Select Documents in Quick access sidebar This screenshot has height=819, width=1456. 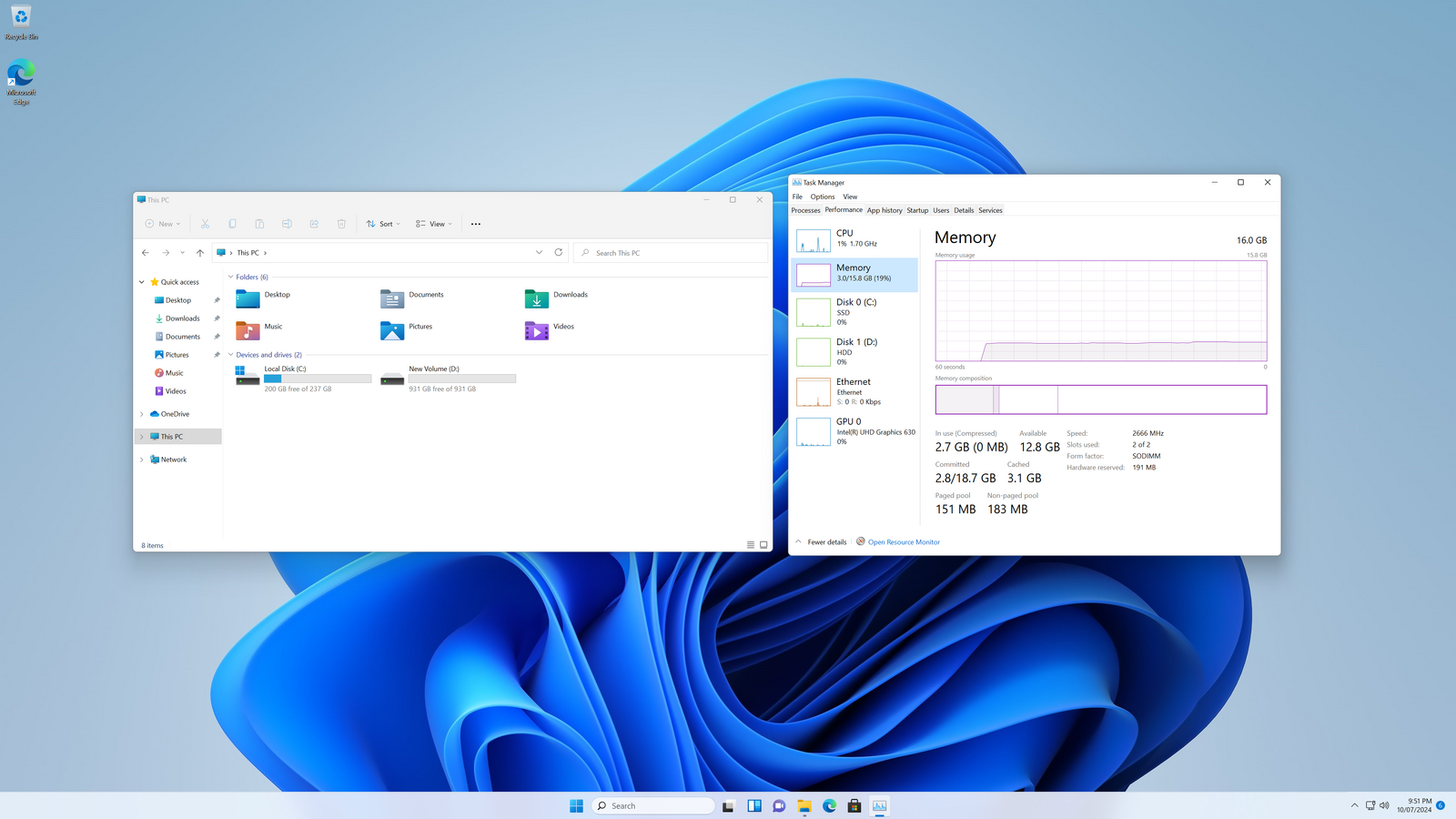pos(182,337)
